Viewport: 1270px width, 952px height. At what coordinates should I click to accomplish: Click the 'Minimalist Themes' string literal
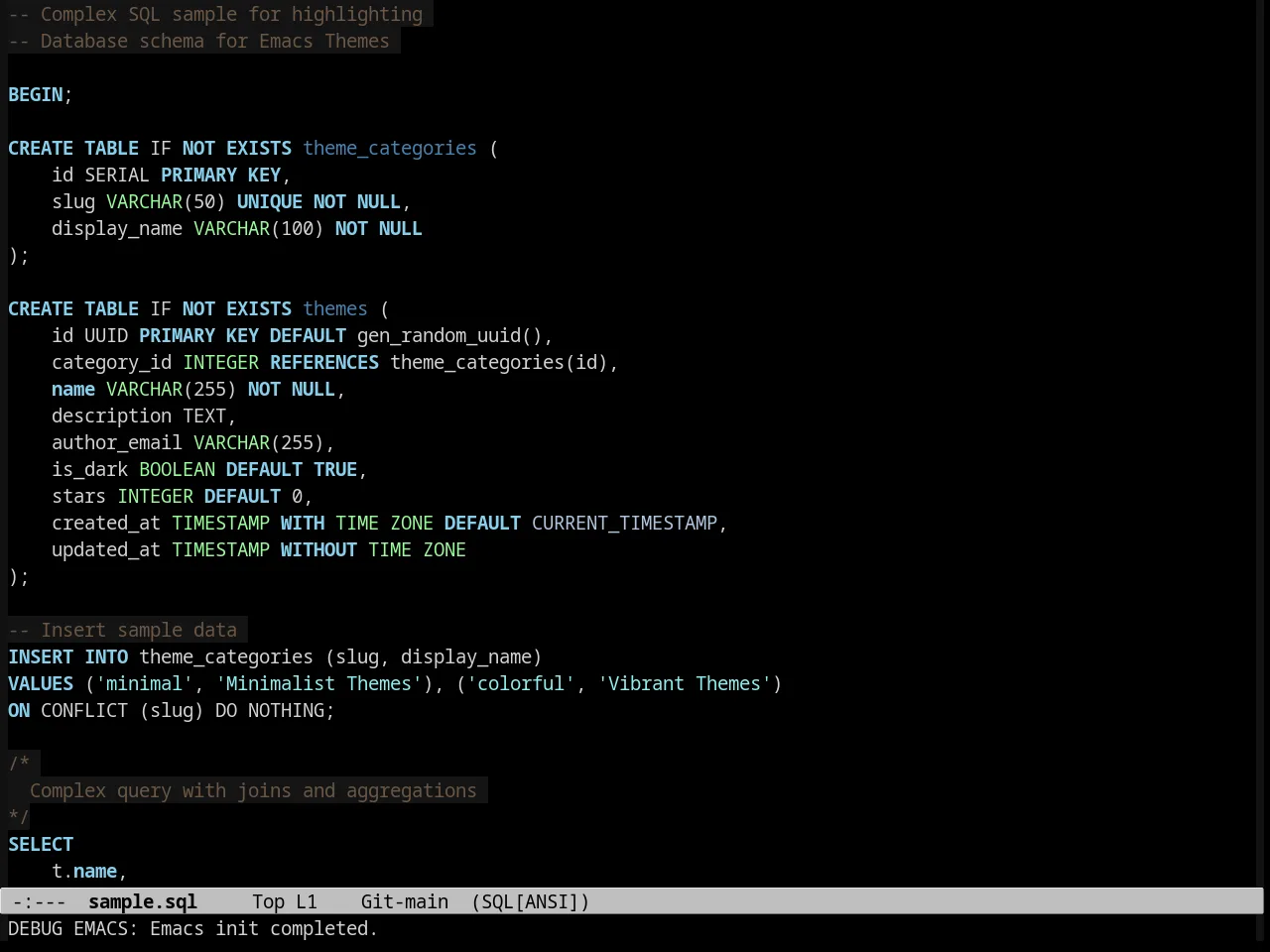point(318,684)
